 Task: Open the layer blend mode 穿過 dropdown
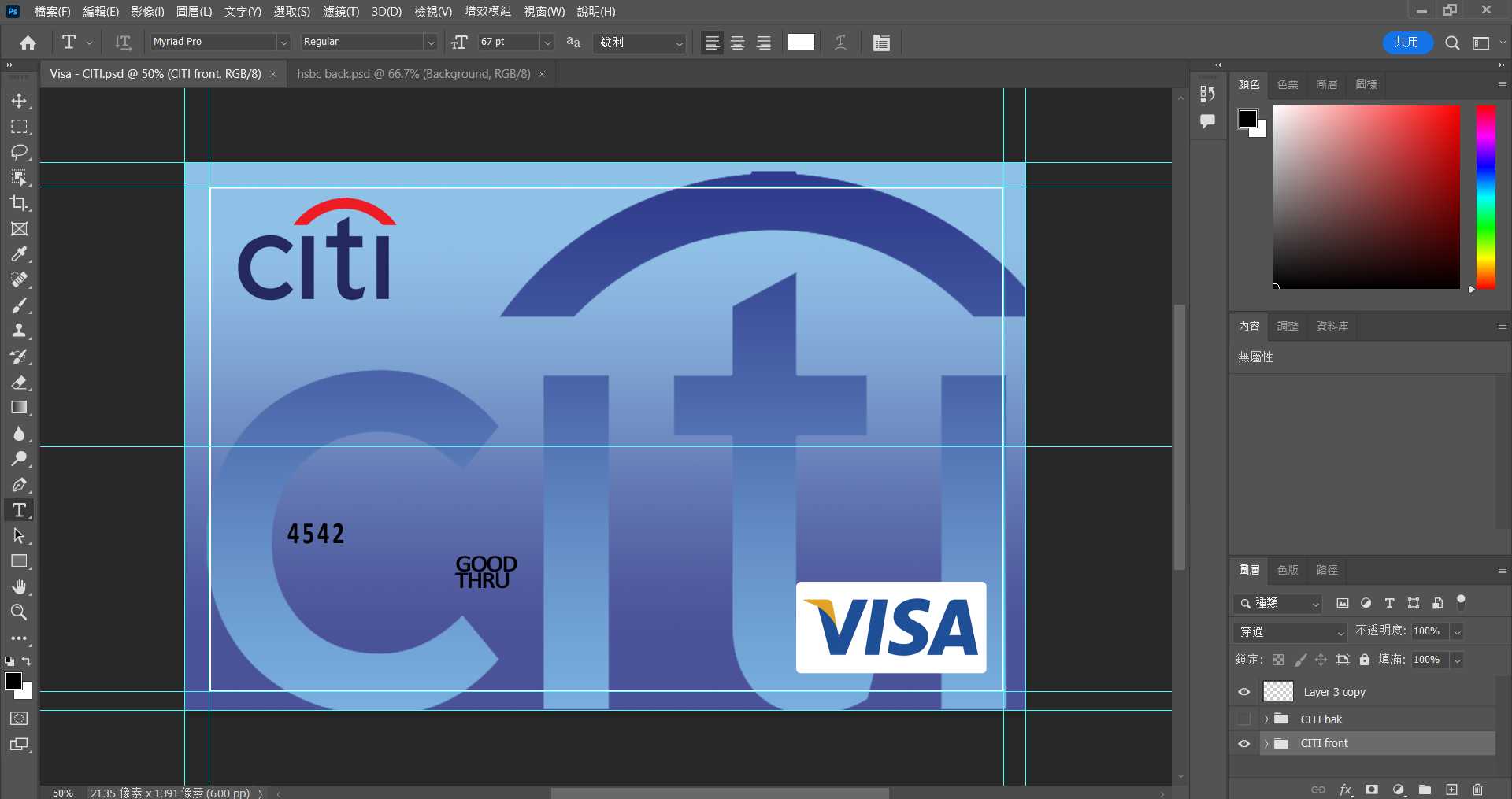(x=1291, y=632)
